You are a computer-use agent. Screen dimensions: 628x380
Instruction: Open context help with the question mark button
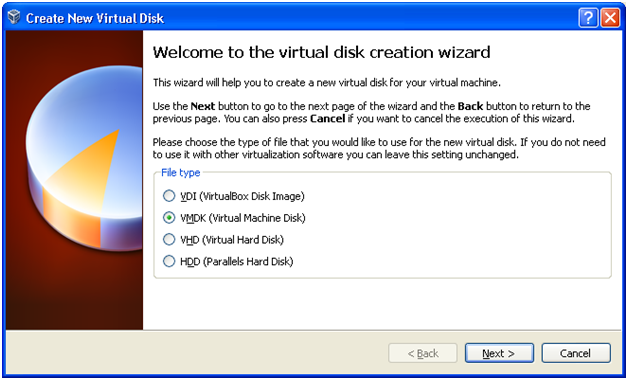click(x=588, y=18)
